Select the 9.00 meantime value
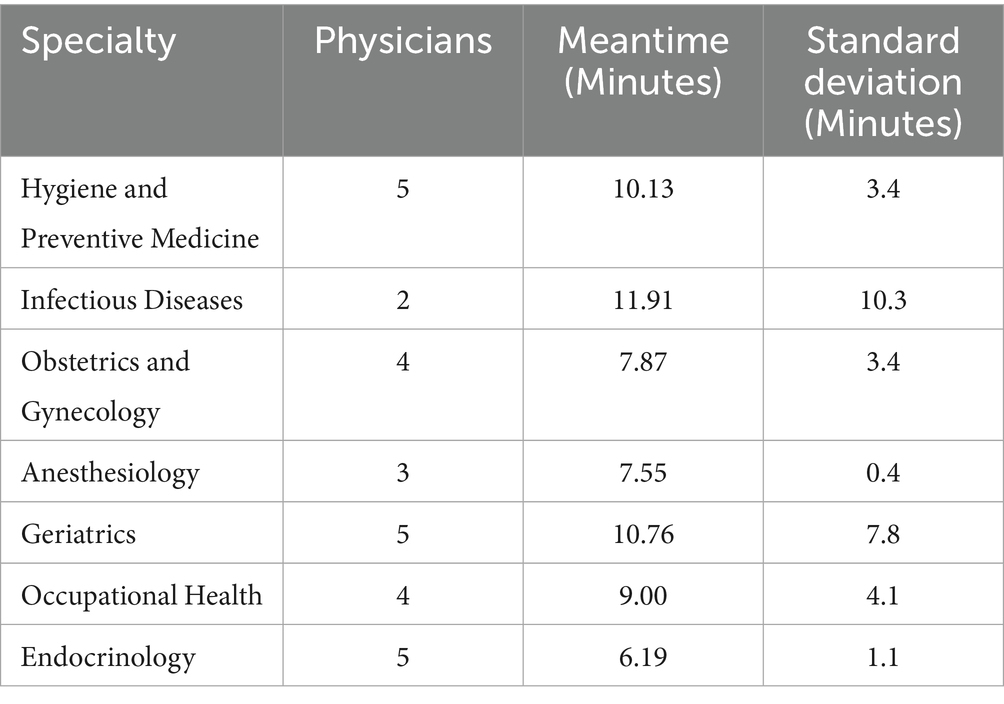Viewport: 1004px width, 704px height. tap(643, 596)
